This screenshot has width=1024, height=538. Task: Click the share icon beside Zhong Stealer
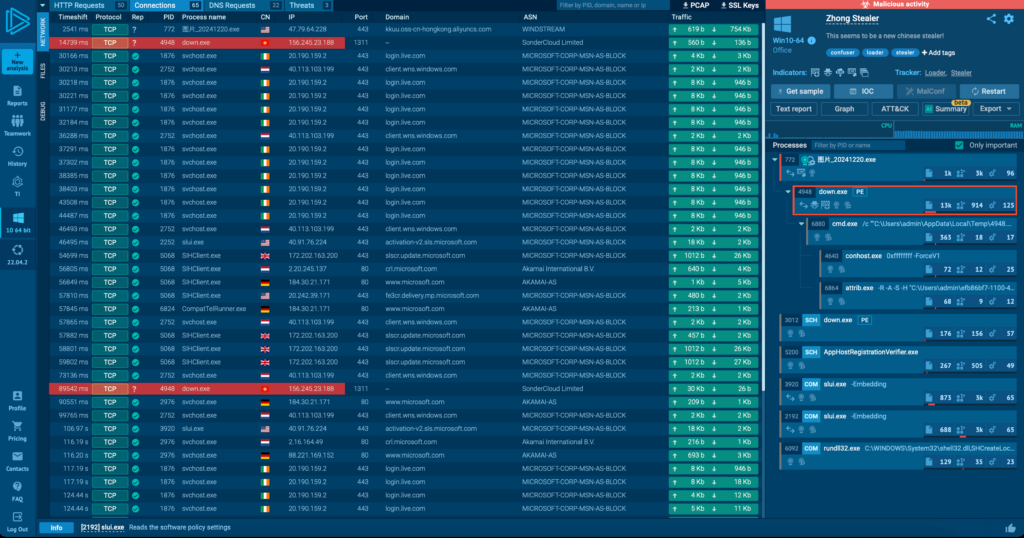(x=991, y=19)
